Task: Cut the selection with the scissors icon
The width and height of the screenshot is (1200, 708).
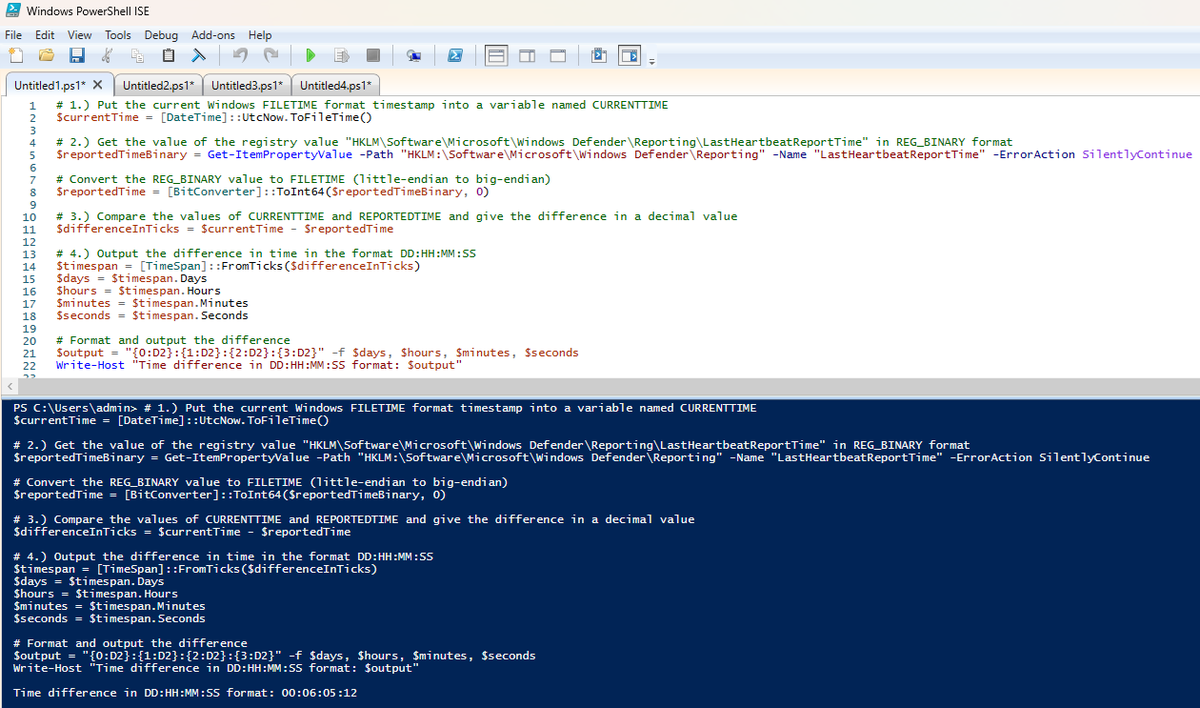Action: click(108, 55)
